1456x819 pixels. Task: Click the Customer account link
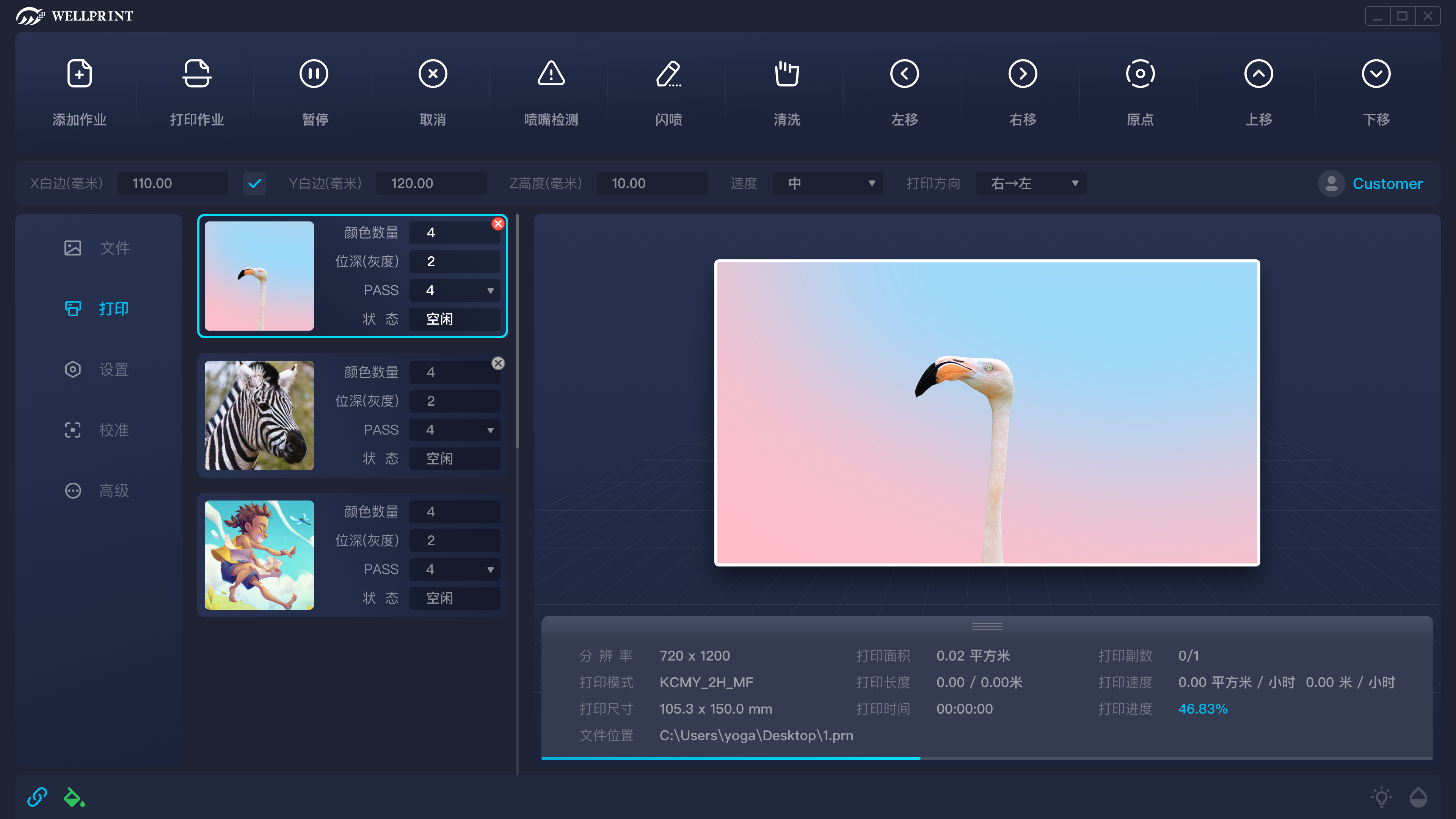[x=1387, y=183]
